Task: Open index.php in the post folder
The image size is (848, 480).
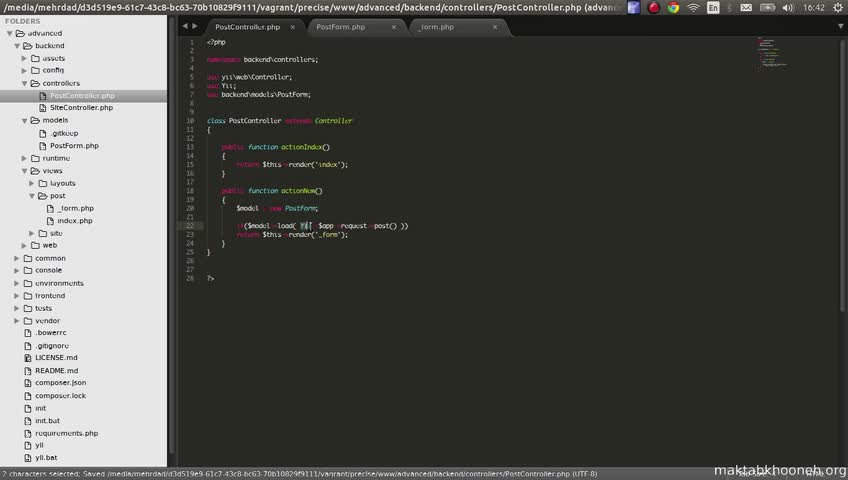Action: (75, 221)
